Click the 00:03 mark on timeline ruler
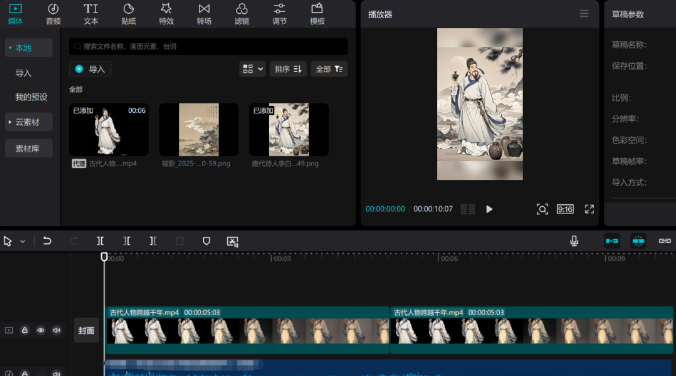 [x=282, y=258]
